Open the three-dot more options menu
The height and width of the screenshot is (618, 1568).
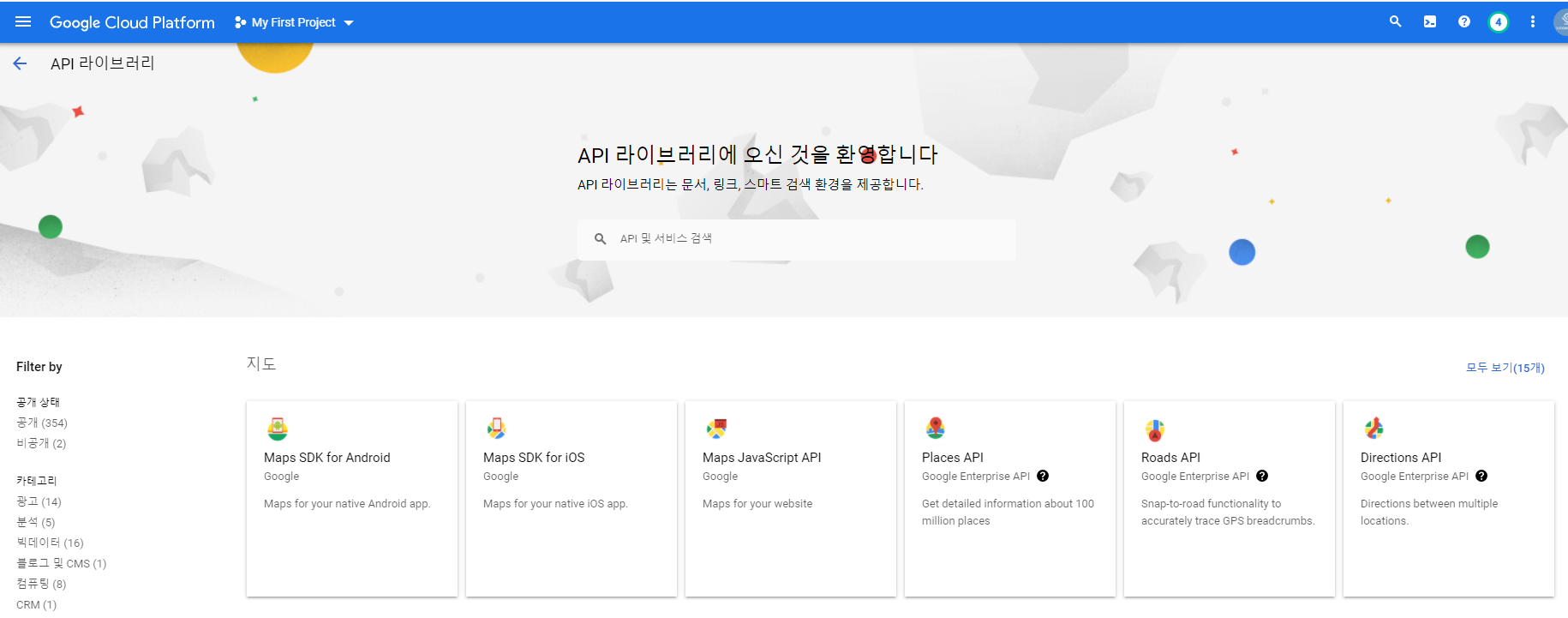coord(1533,22)
